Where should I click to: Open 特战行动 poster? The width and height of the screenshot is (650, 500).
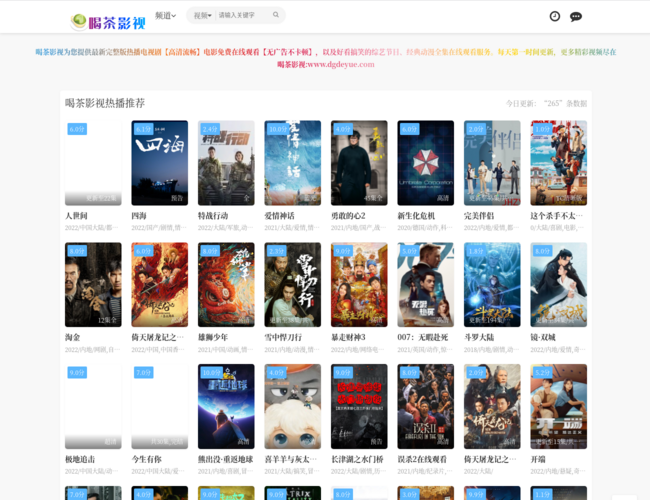[226, 163]
